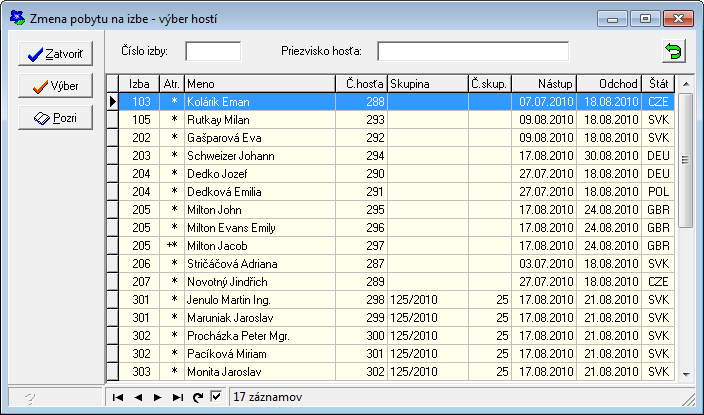Click the green return arrow icon
Viewport: 704px width, 415px height.
coord(674,52)
